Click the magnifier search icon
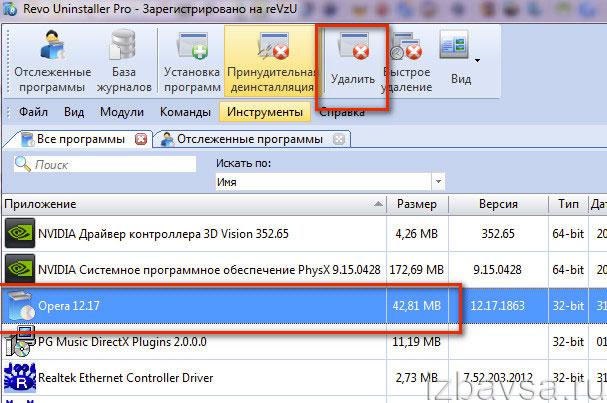This screenshot has height=403, width=607. 22,164
